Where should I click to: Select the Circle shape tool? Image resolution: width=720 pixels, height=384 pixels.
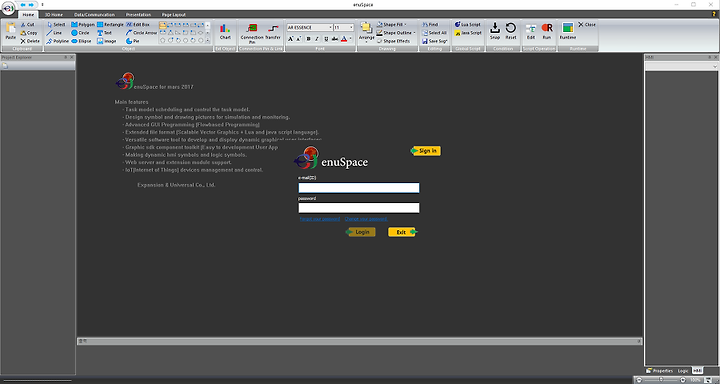[80, 33]
